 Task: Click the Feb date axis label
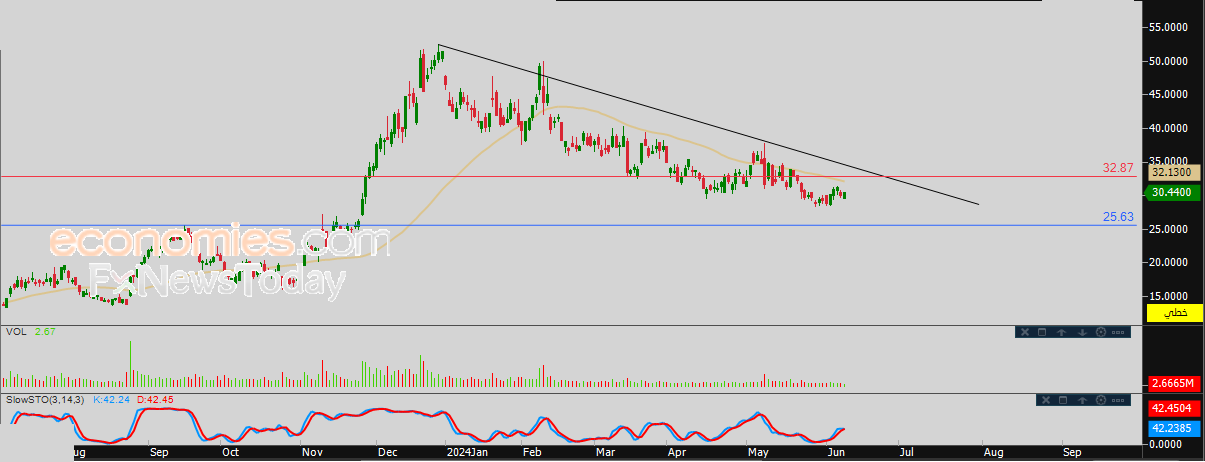[x=532, y=452]
